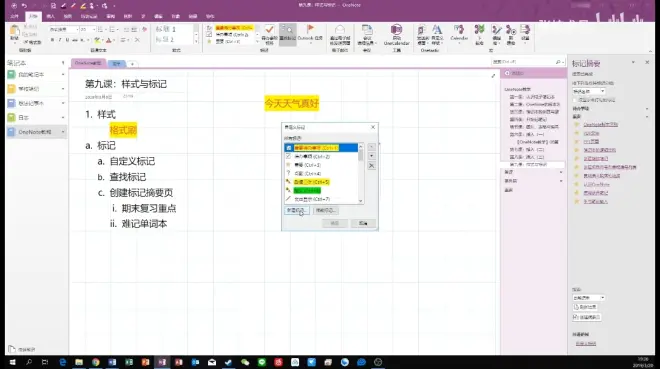Click the Format Painter button
The image size is (660, 369).
click(32, 42)
